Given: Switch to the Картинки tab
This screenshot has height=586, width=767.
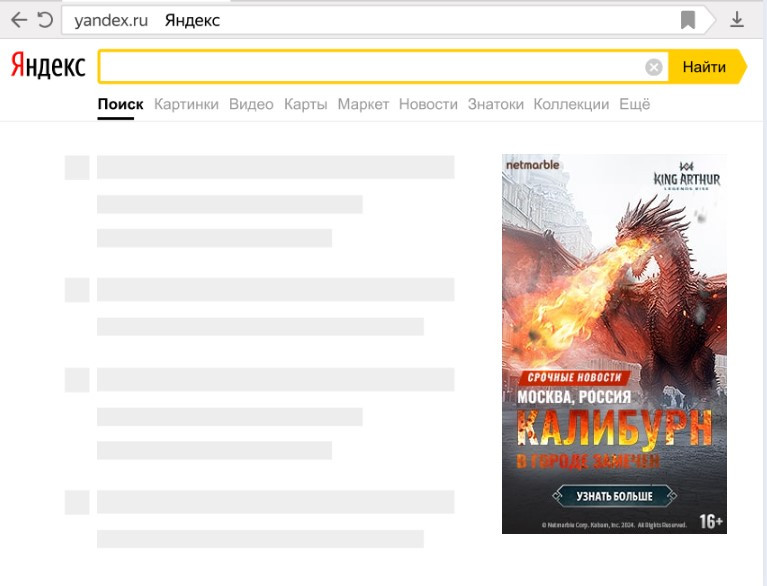Looking at the screenshot, I should coord(186,104).
